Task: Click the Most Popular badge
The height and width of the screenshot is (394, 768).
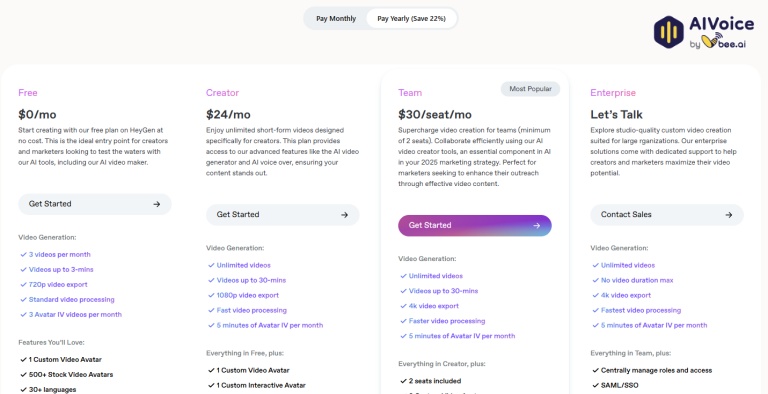Action: (x=530, y=89)
